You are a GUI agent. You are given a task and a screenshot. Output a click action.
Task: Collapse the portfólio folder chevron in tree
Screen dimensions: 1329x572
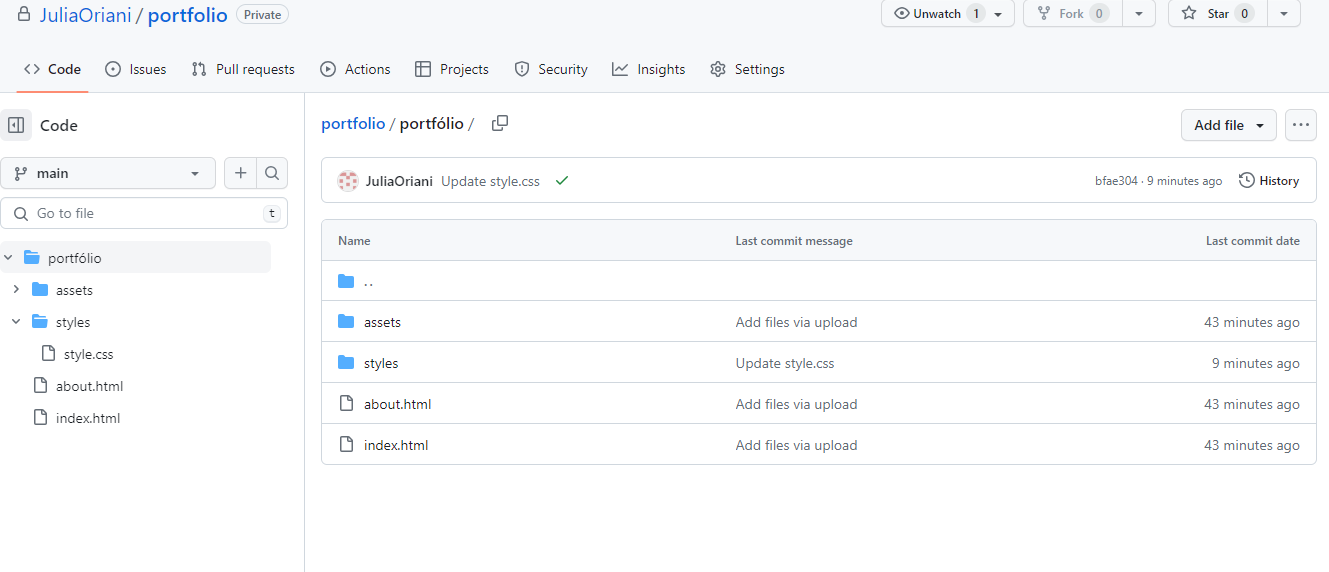pyautogui.click(x=8, y=258)
